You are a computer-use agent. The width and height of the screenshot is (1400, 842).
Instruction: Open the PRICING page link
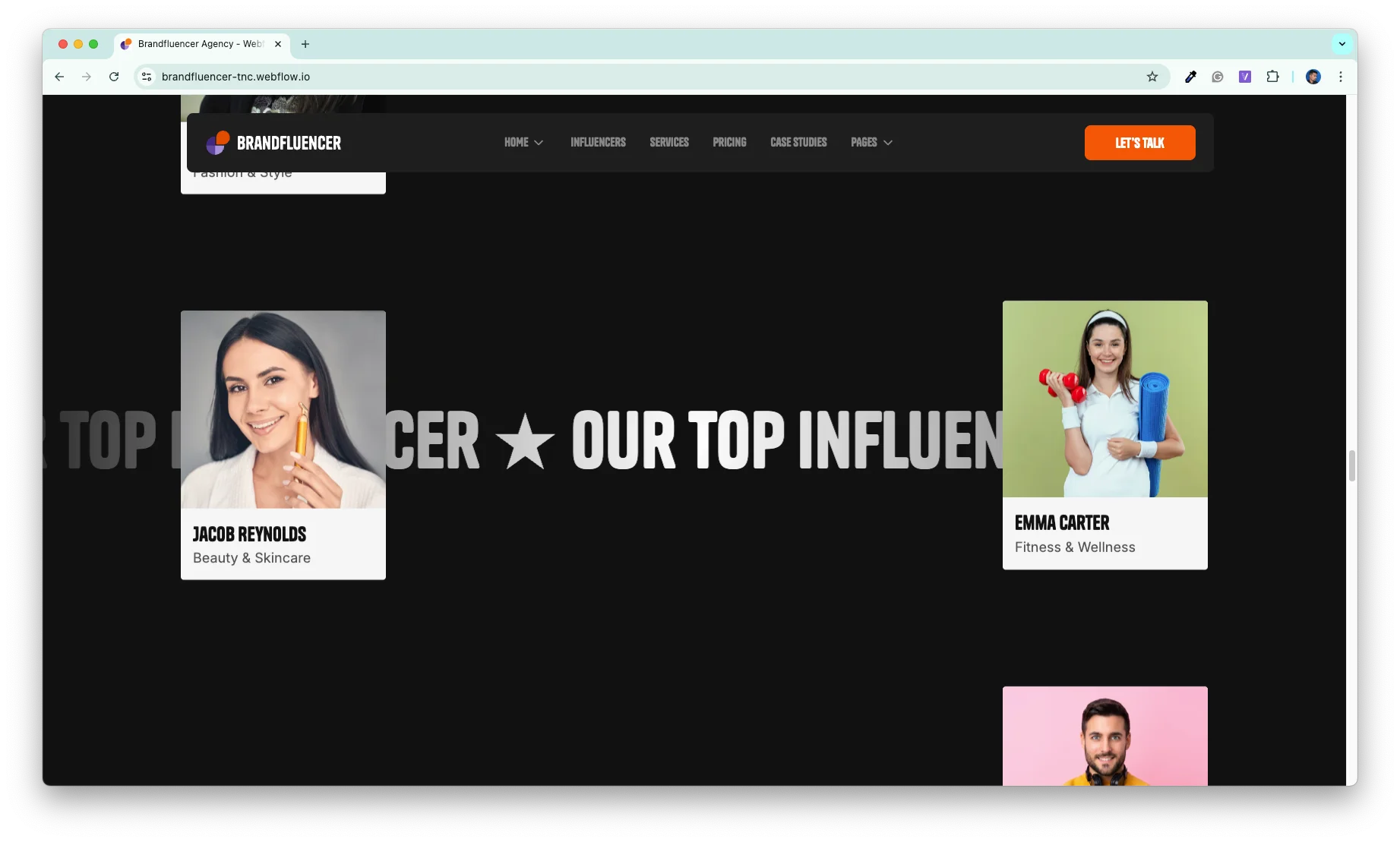(728, 143)
